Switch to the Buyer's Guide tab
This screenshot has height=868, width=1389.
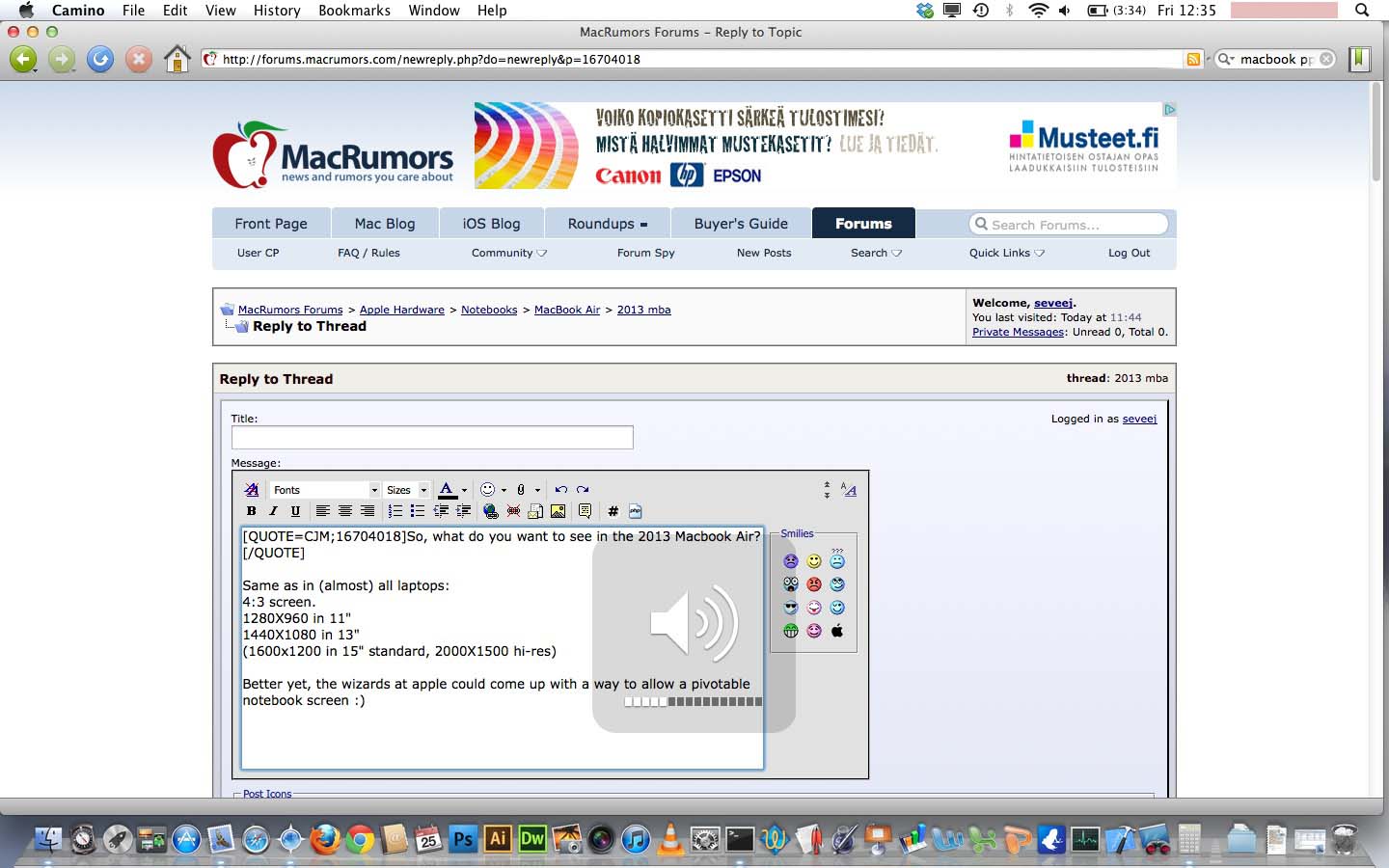(x=741, y=224)
